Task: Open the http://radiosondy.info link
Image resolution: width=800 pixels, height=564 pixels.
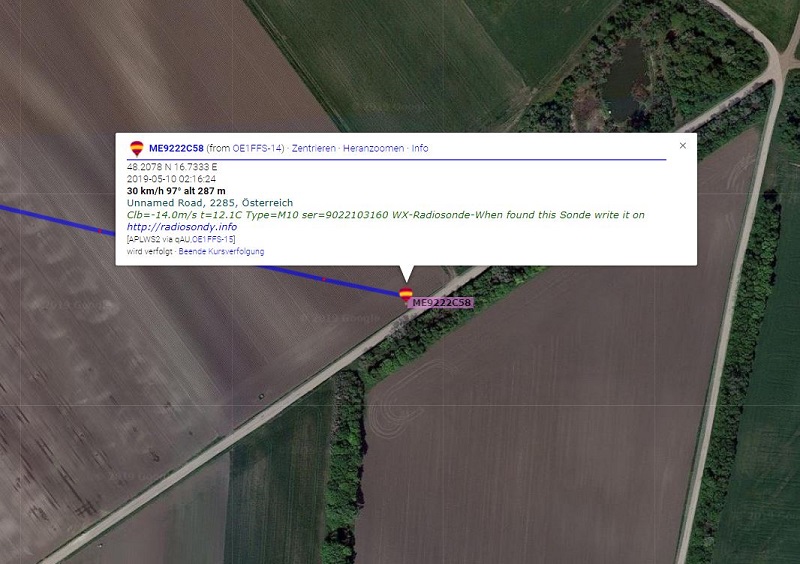Action: click(182, 227)
